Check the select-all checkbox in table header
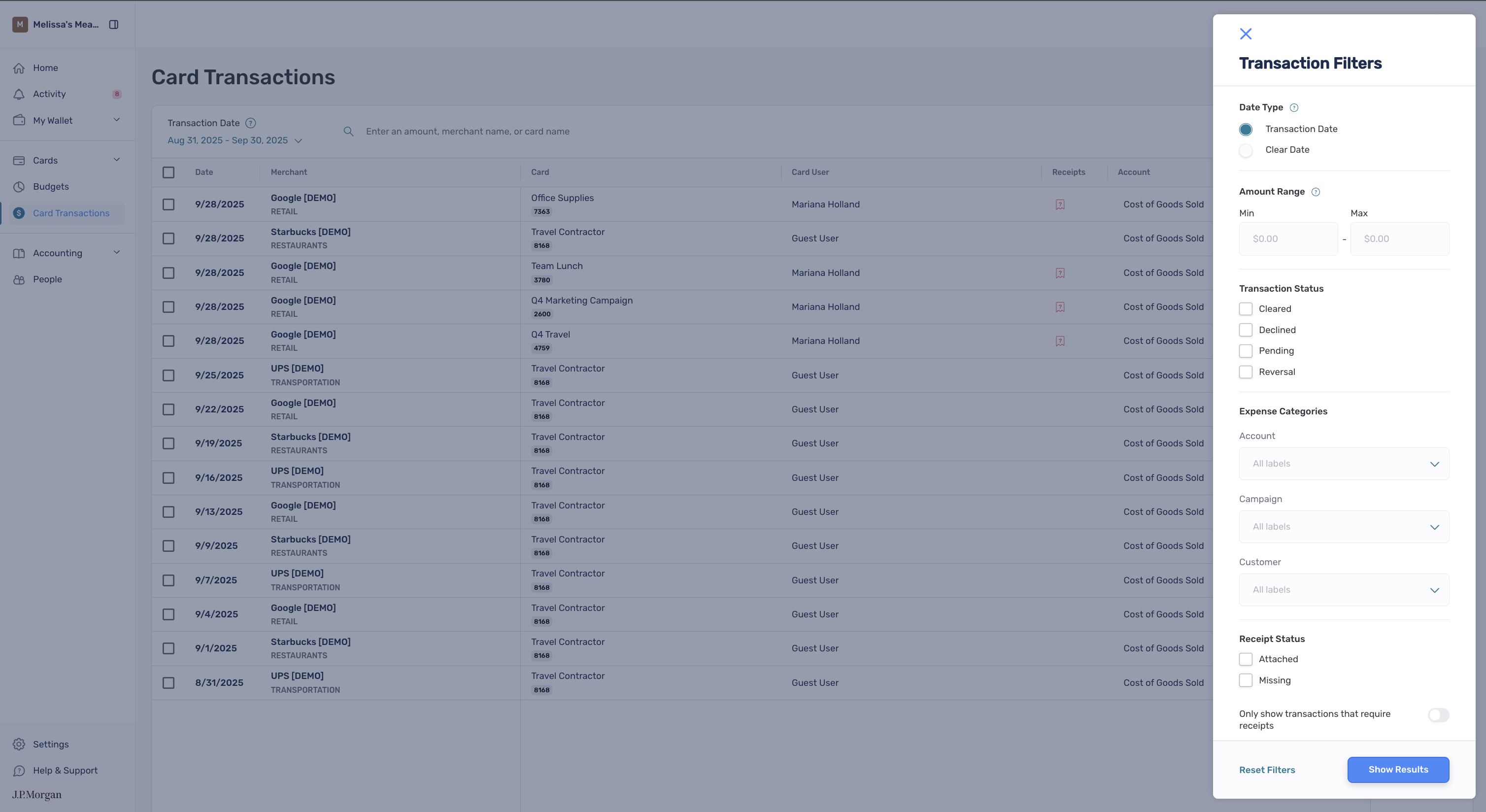Screen dimensions: 1486x812 169,172
